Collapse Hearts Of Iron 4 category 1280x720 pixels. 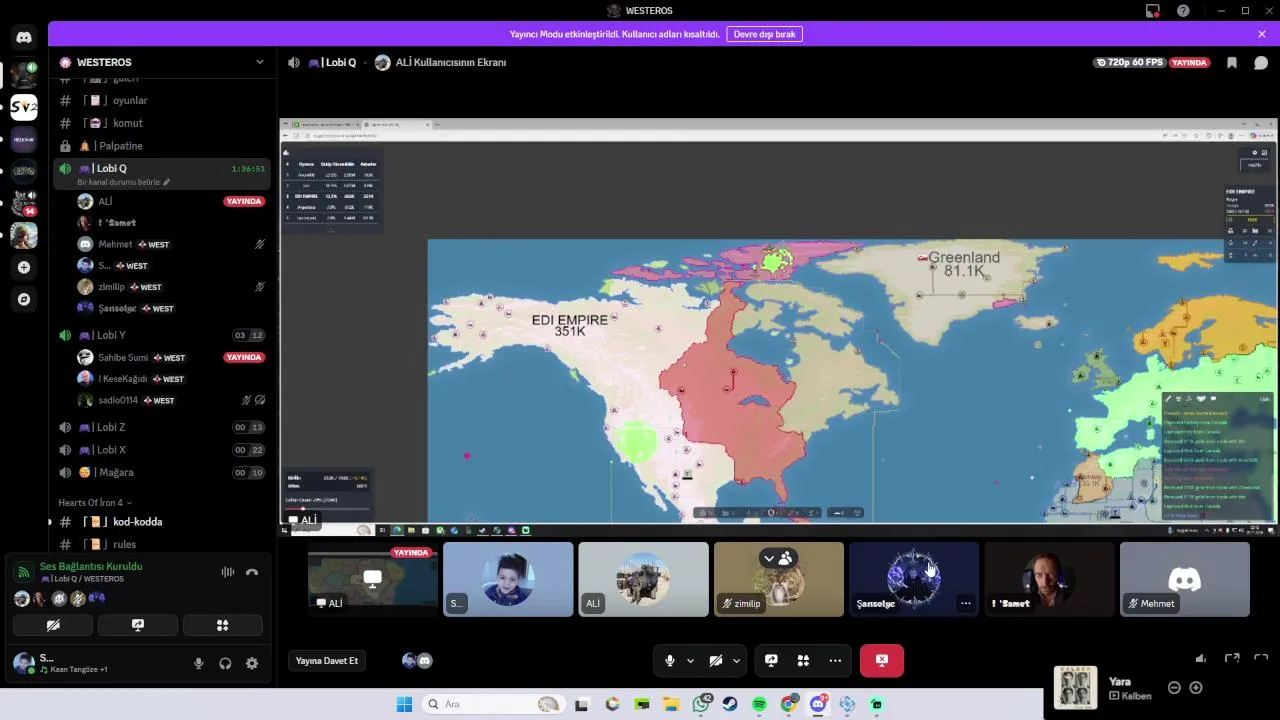point(96,502)
